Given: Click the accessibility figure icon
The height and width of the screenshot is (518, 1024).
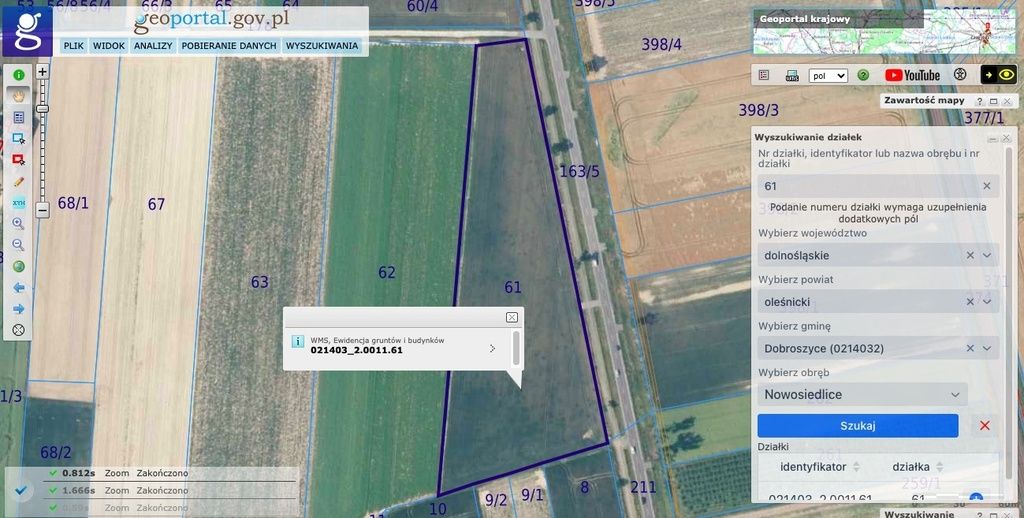Looking at the screenshot, I should pos(960,74).
